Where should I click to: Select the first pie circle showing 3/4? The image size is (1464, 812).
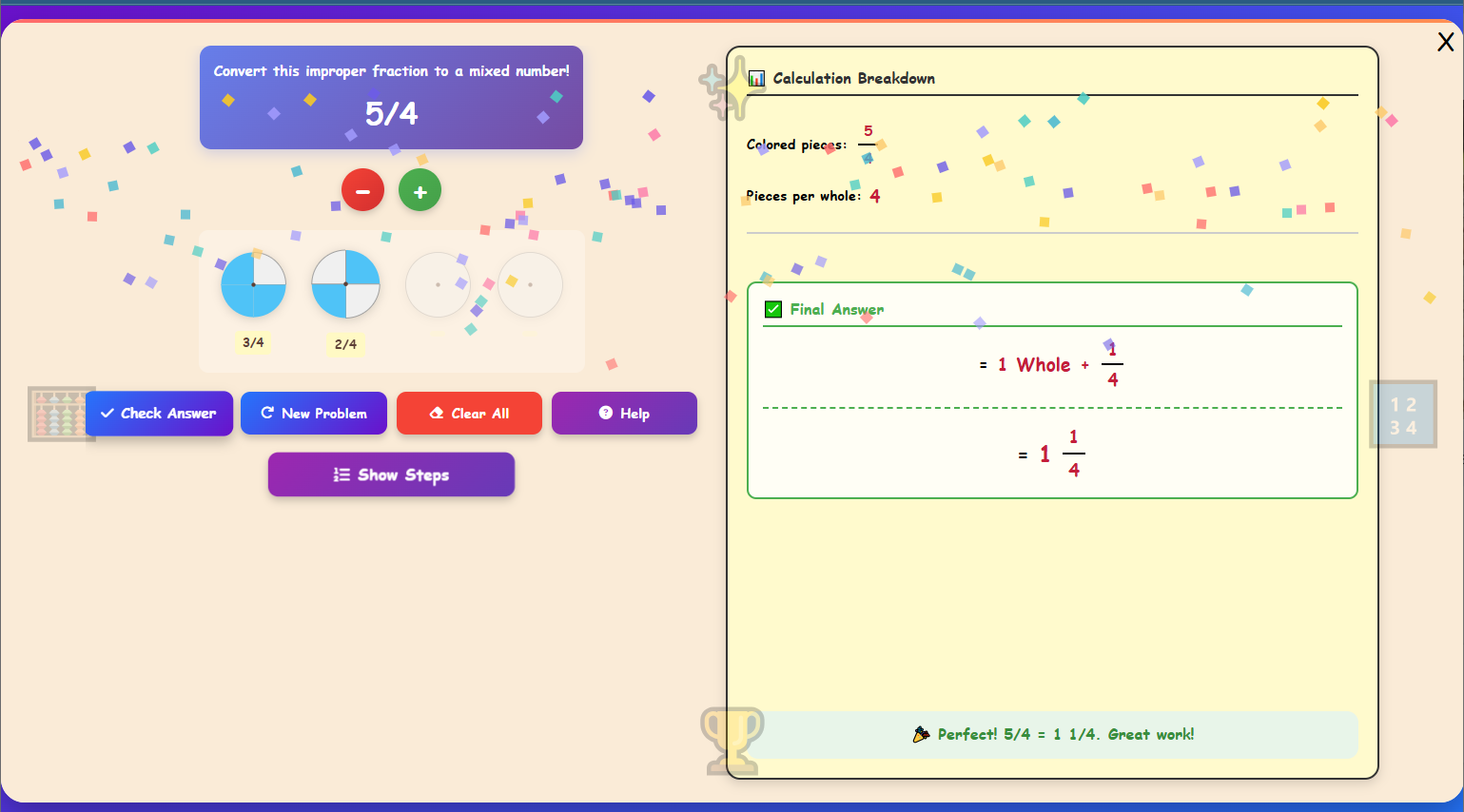click(x=253, y=284)
